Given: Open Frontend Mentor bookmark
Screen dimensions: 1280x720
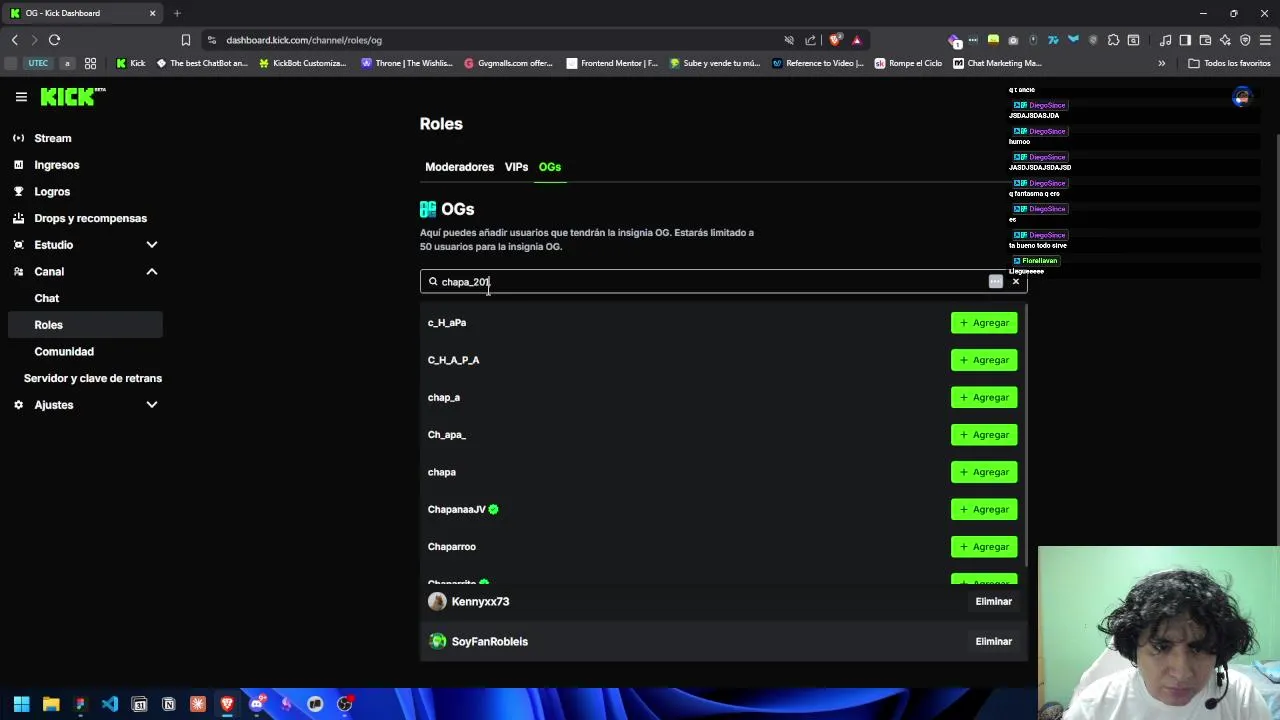Looking at the screenshot, I should (612, 63).
